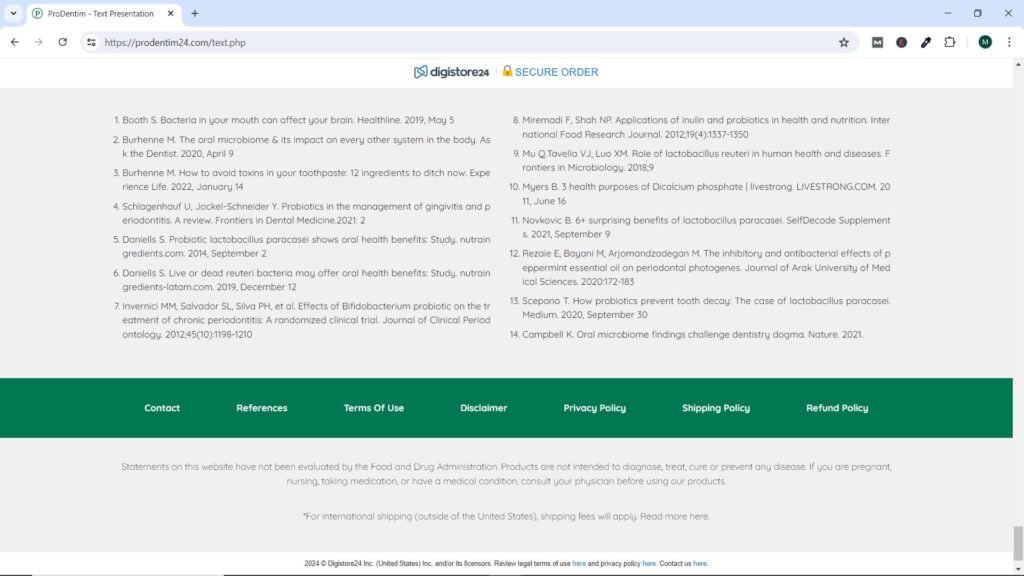Open a new tab with plus button
This screenshot has width=1024, height=576.
195,14
